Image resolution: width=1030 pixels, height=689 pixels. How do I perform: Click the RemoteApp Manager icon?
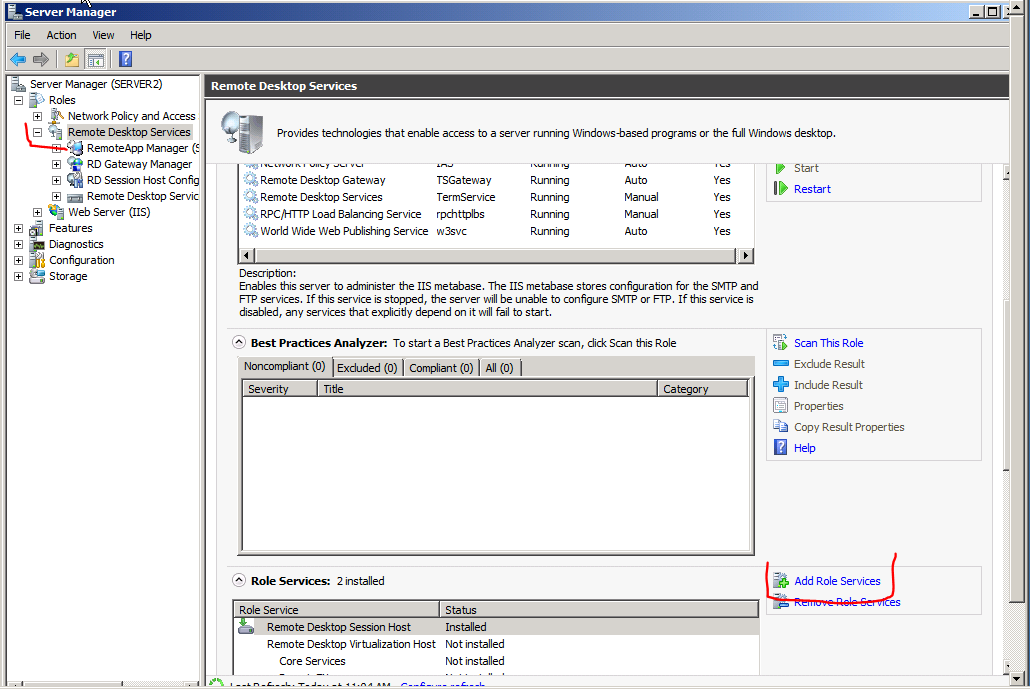pos(76,148)
